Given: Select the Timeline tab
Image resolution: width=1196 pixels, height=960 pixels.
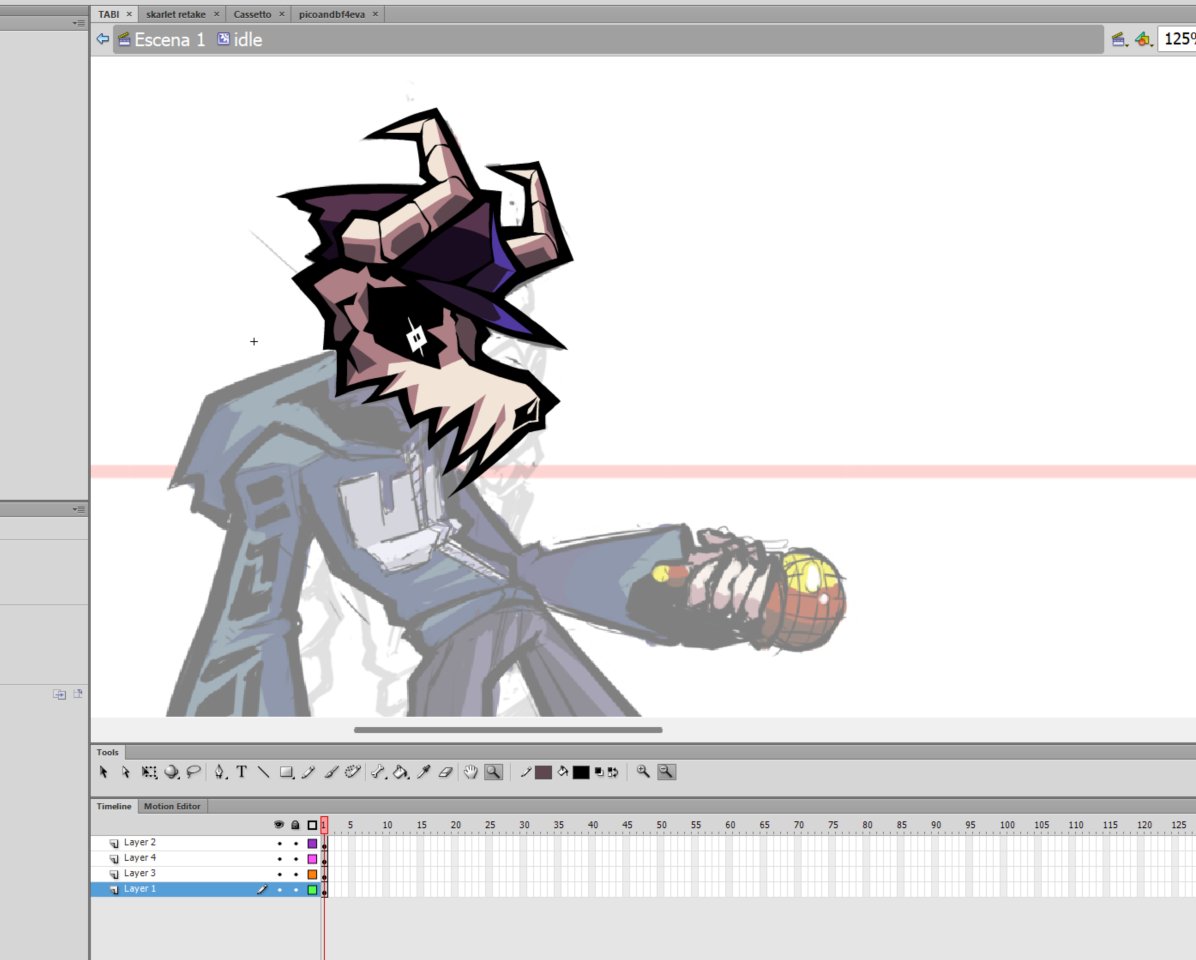Looking at the screenshot, I should coord(114,806).
